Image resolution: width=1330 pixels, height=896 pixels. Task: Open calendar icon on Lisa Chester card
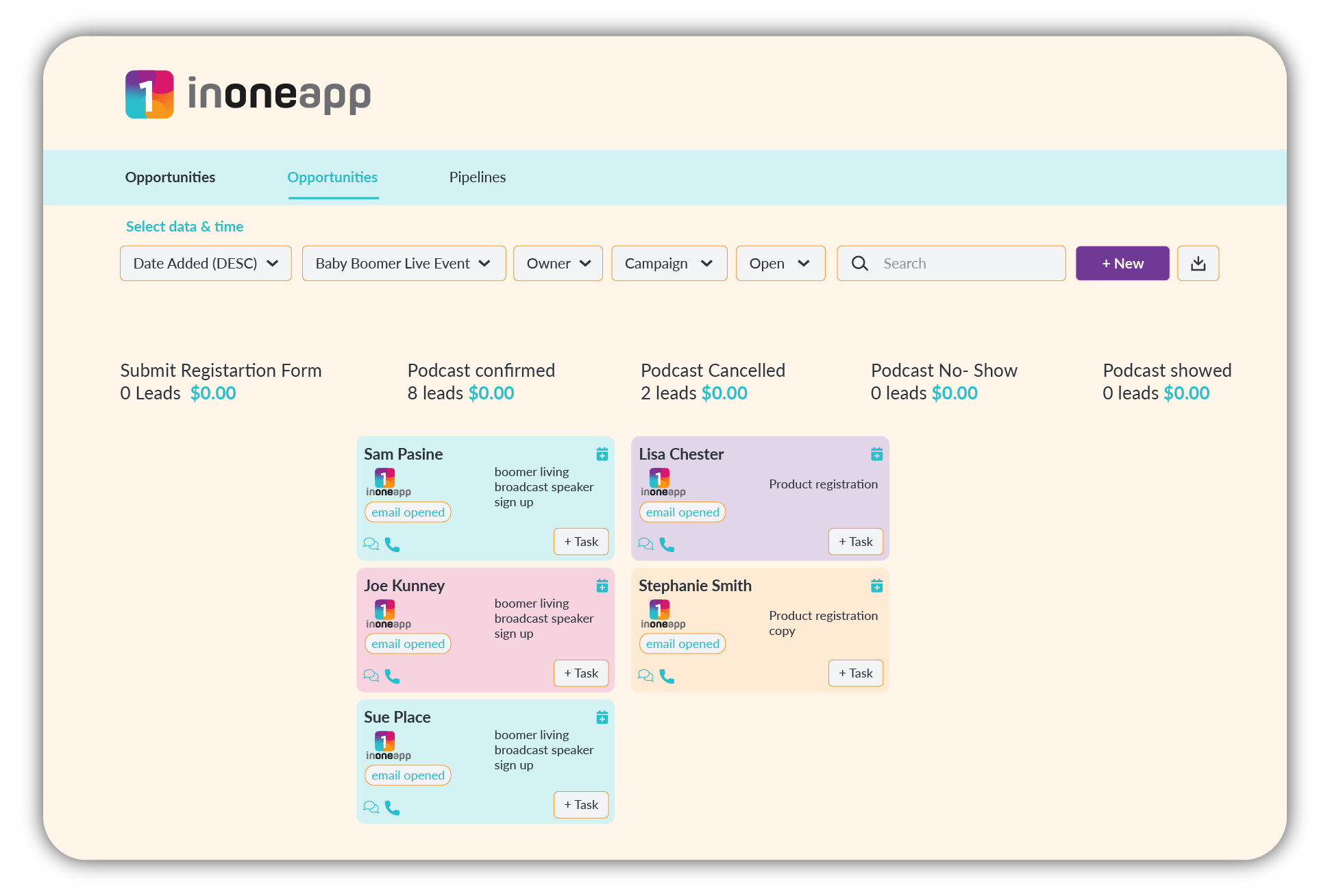(876, 454)
